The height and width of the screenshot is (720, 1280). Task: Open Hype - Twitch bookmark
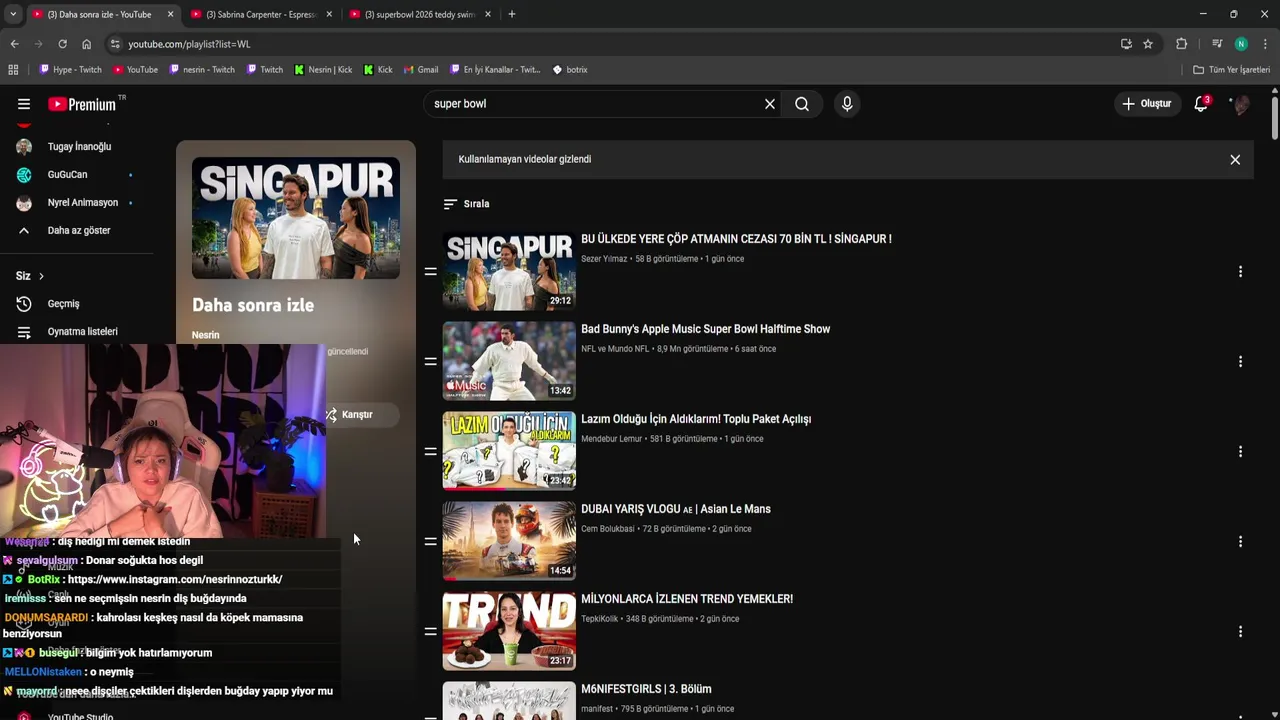70,70
